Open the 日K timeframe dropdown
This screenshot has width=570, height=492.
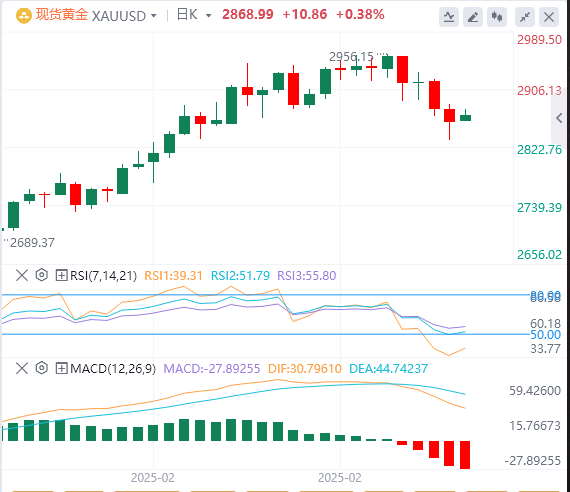(209, 16)
